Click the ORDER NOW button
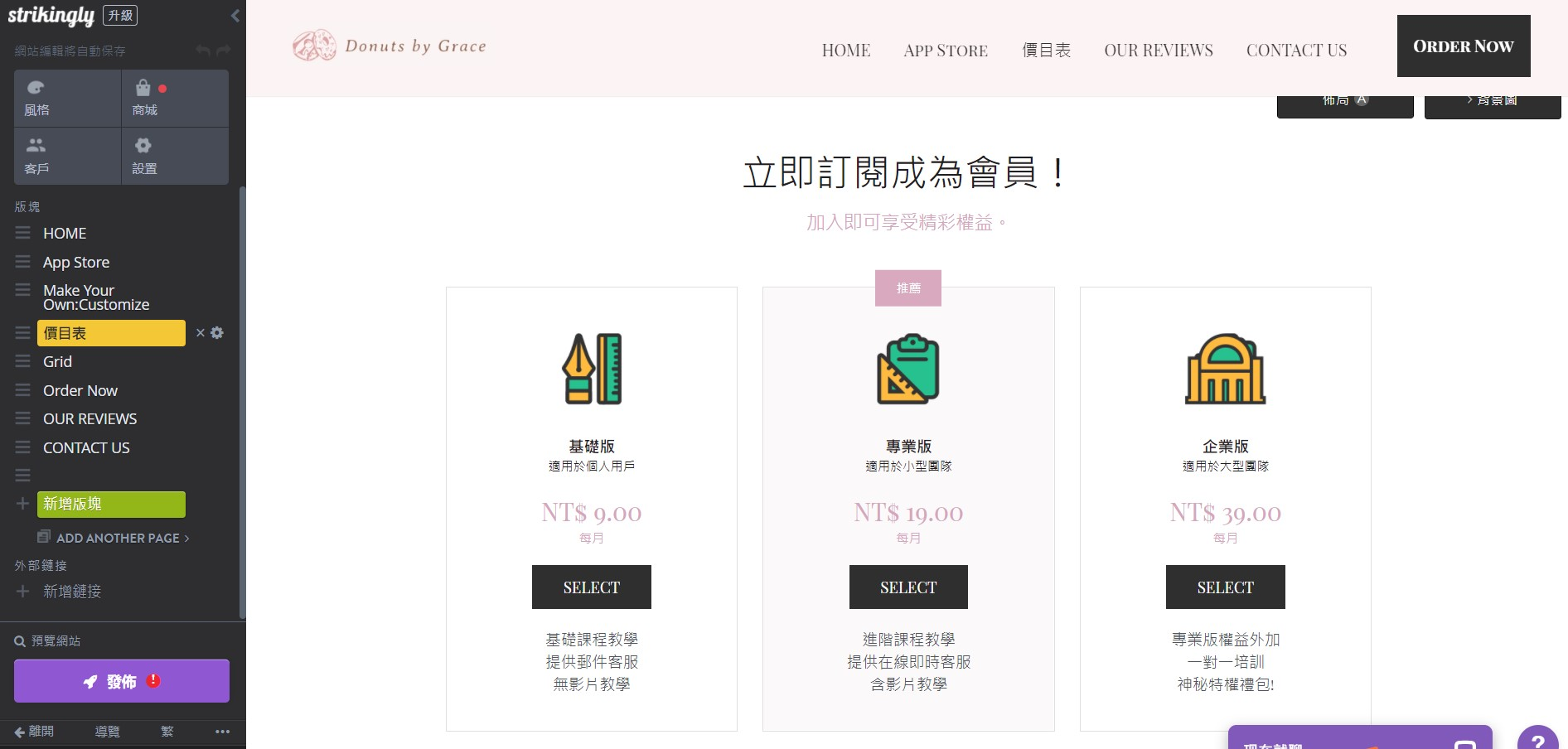The image size is (1568, 749). point(1463,46)
